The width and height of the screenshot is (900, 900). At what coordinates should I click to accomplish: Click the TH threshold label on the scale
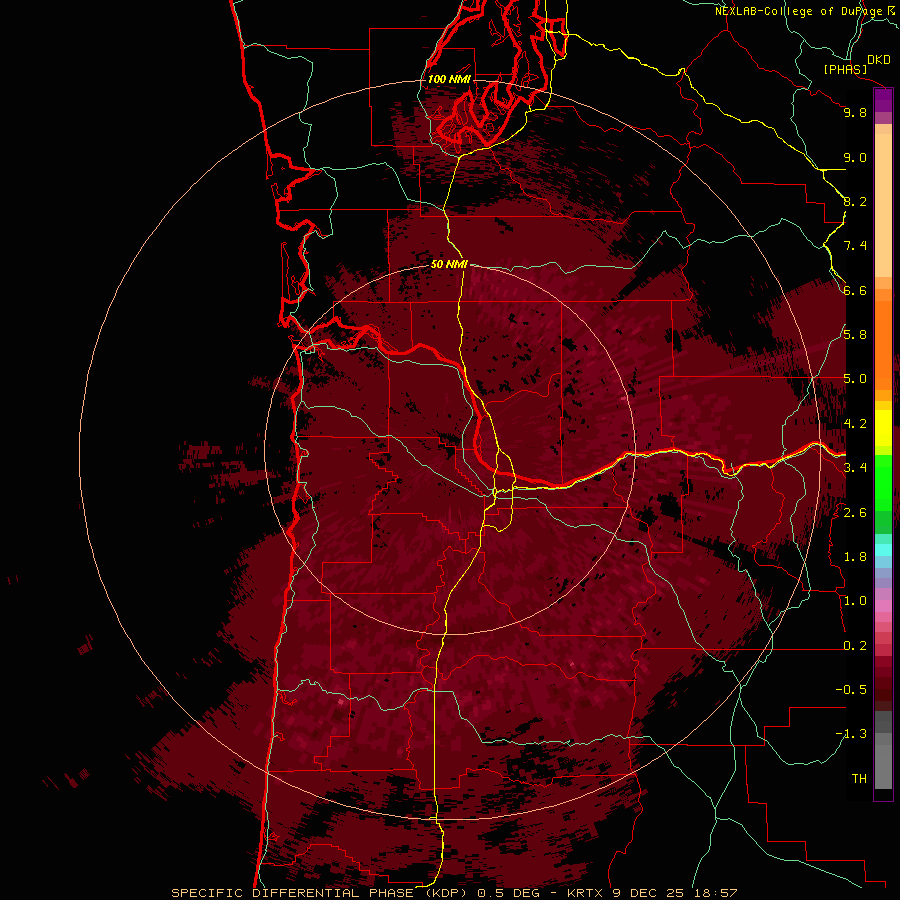point(859,779)
